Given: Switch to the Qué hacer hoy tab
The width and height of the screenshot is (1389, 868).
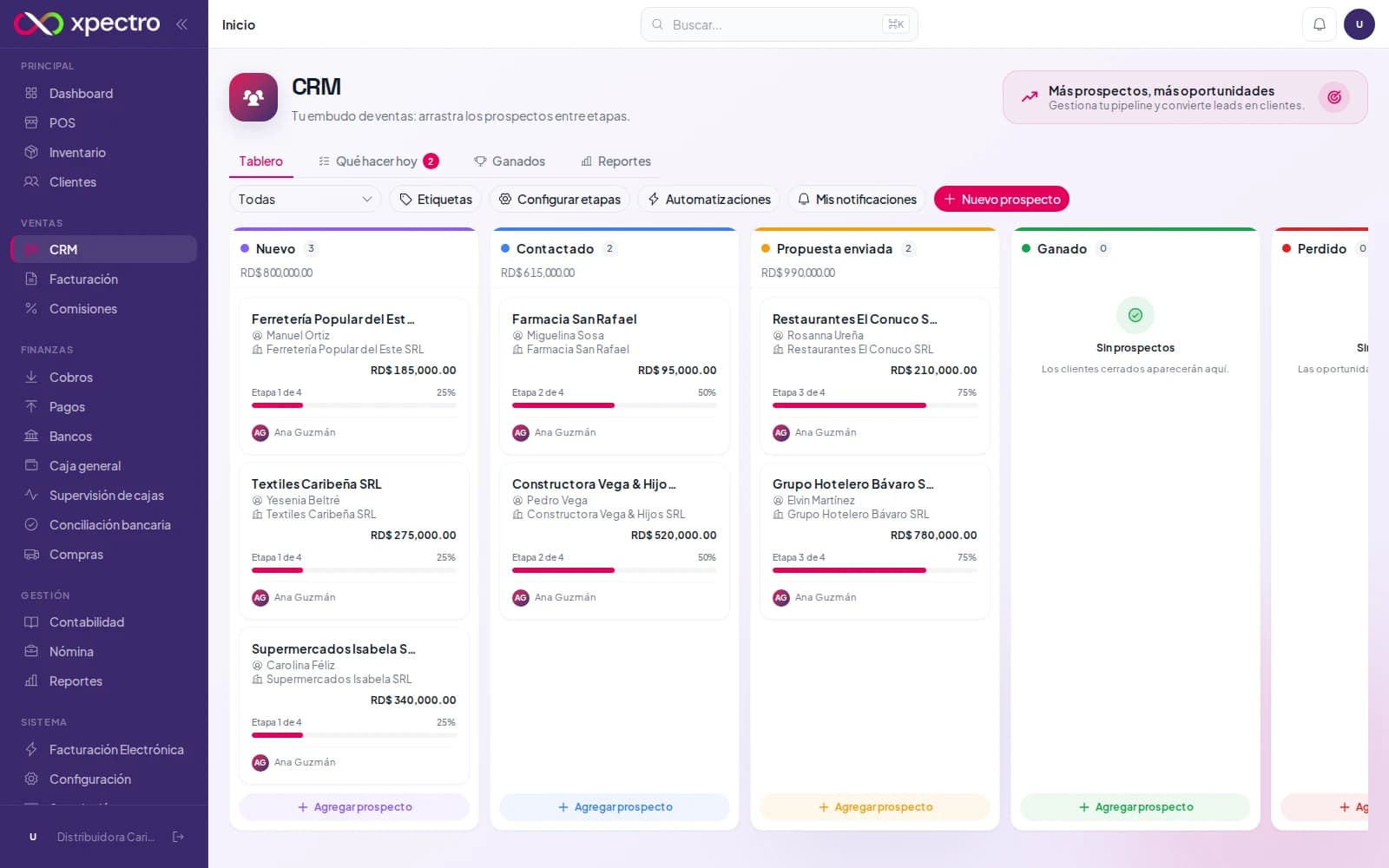Looking at the screenshot, I should (x=378, y=161).
